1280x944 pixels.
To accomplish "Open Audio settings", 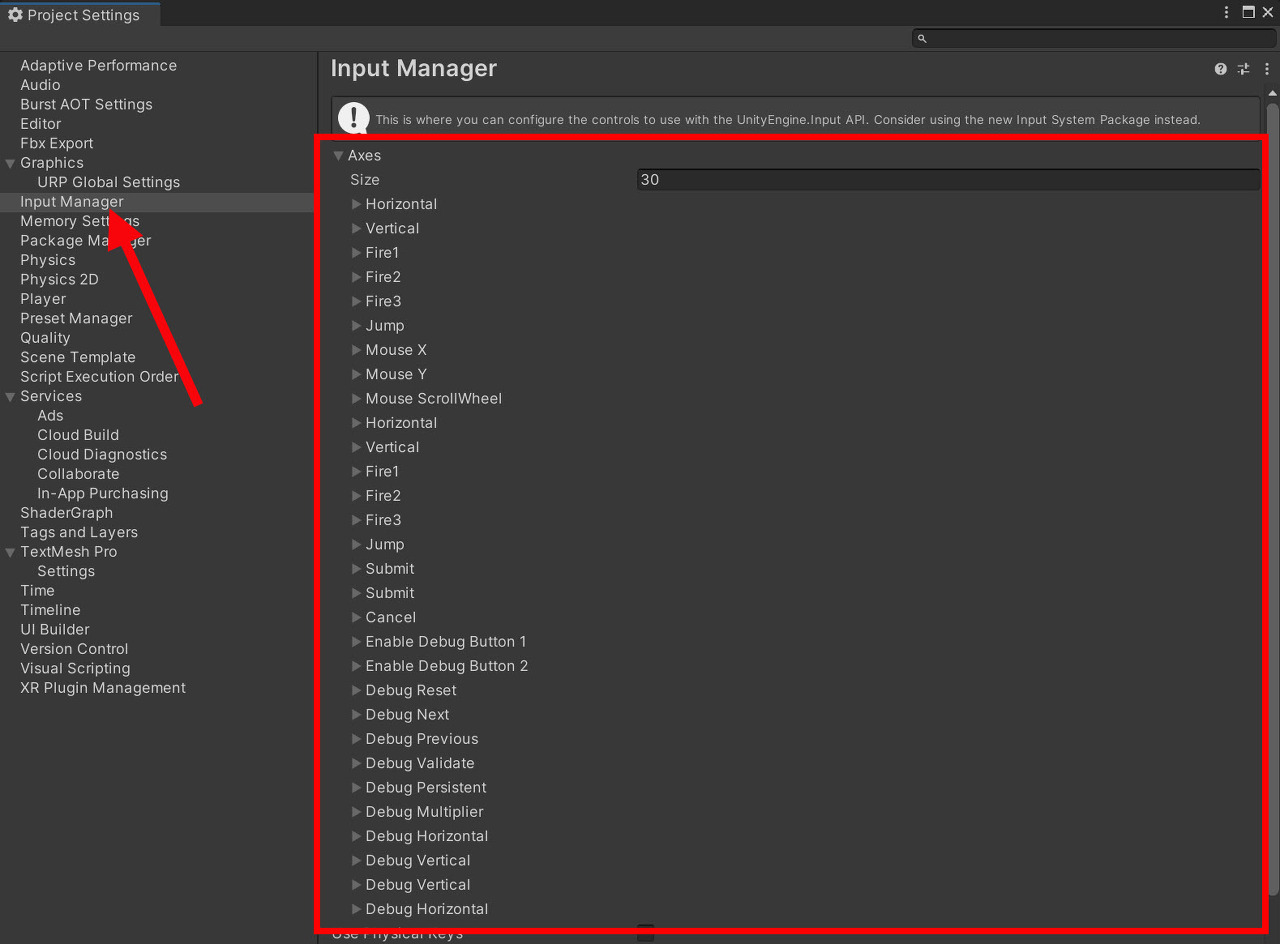I will point(40,85).
